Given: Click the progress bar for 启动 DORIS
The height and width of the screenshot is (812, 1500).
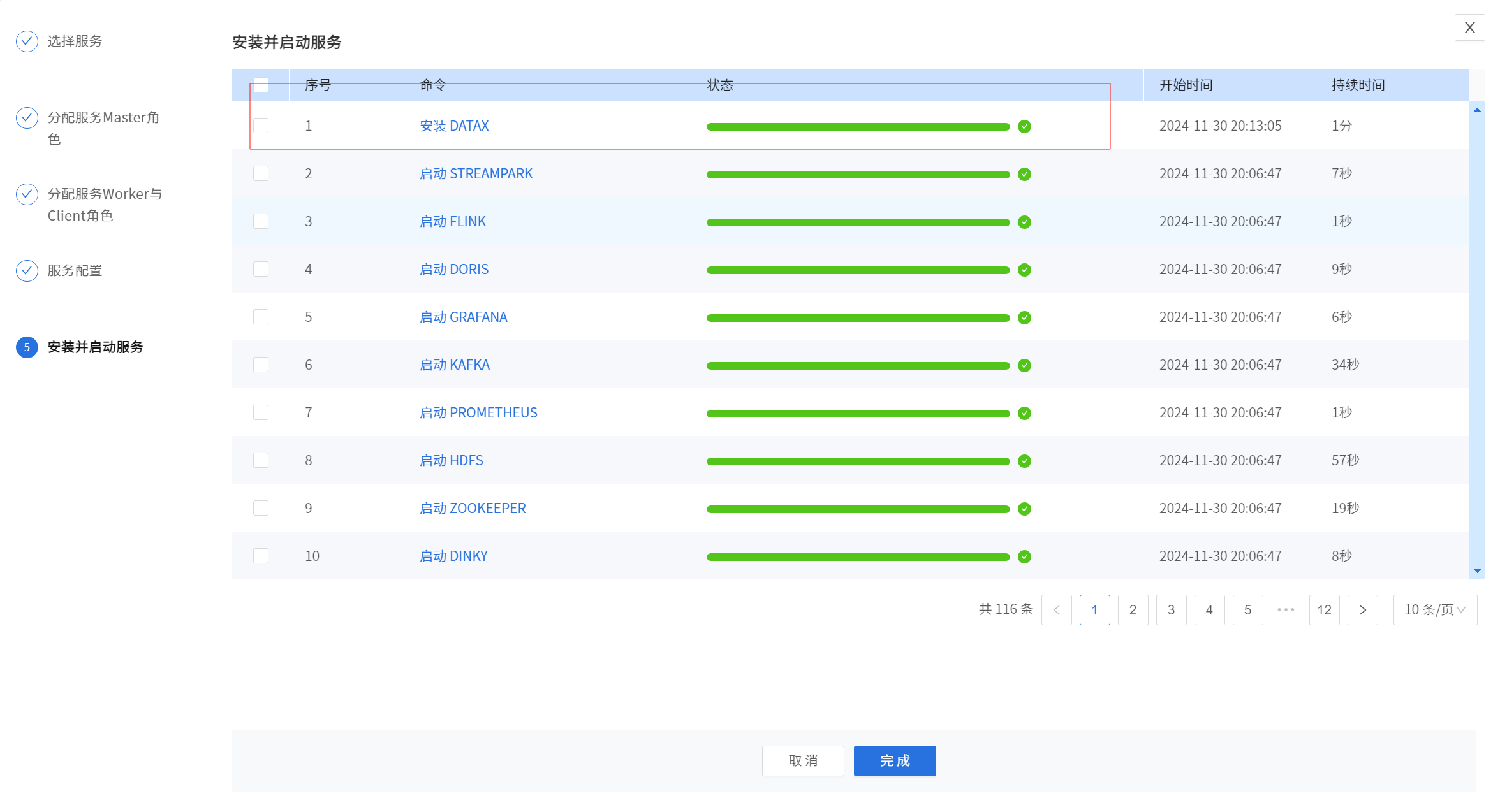Looking at the screenshot, I should click(x=857, y=270).
